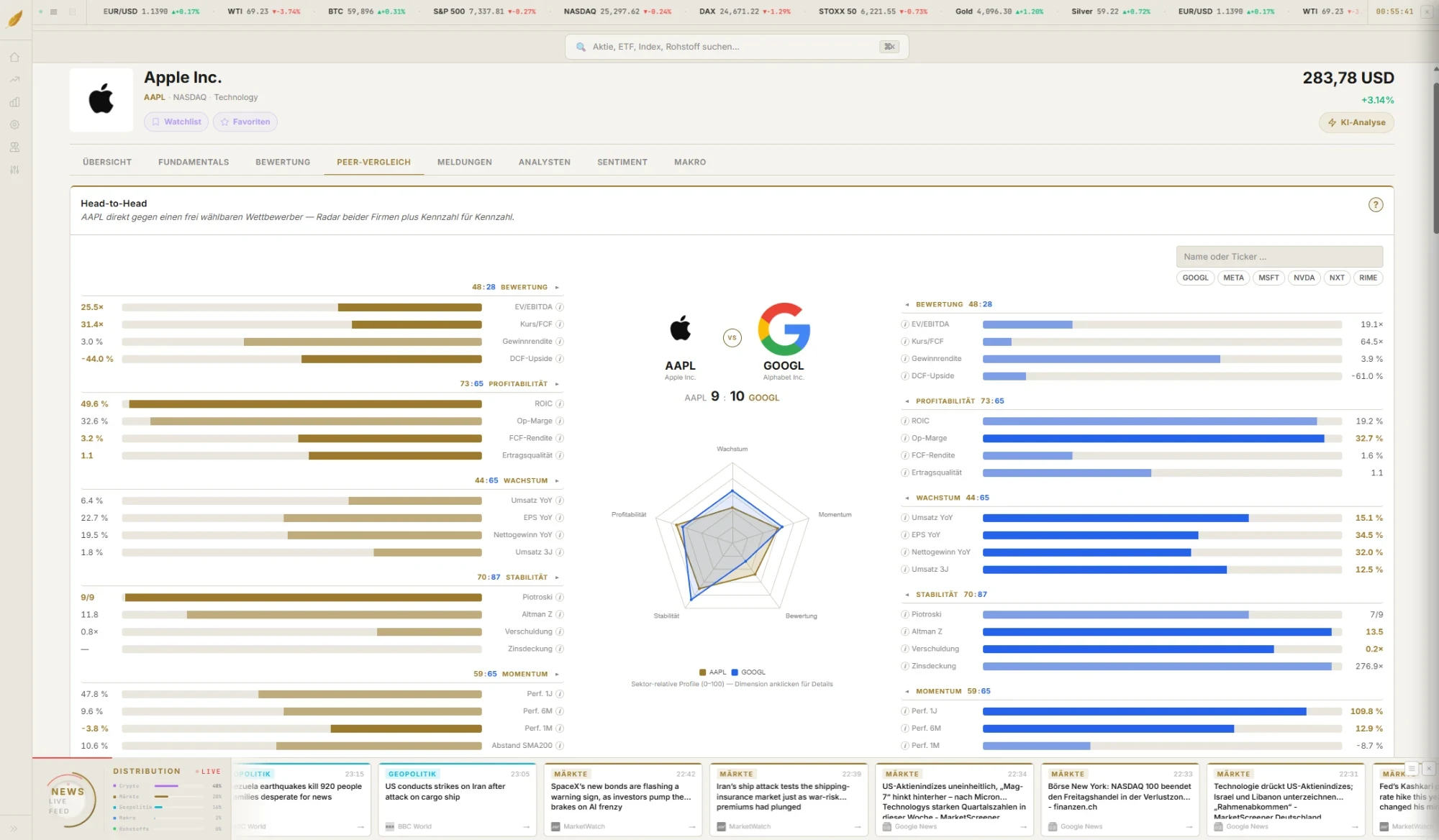This screenshot has height=840, width=1439.
Task: Show info for AAPL Kurs/FCF metric
Action: click(x=560, y=324)
